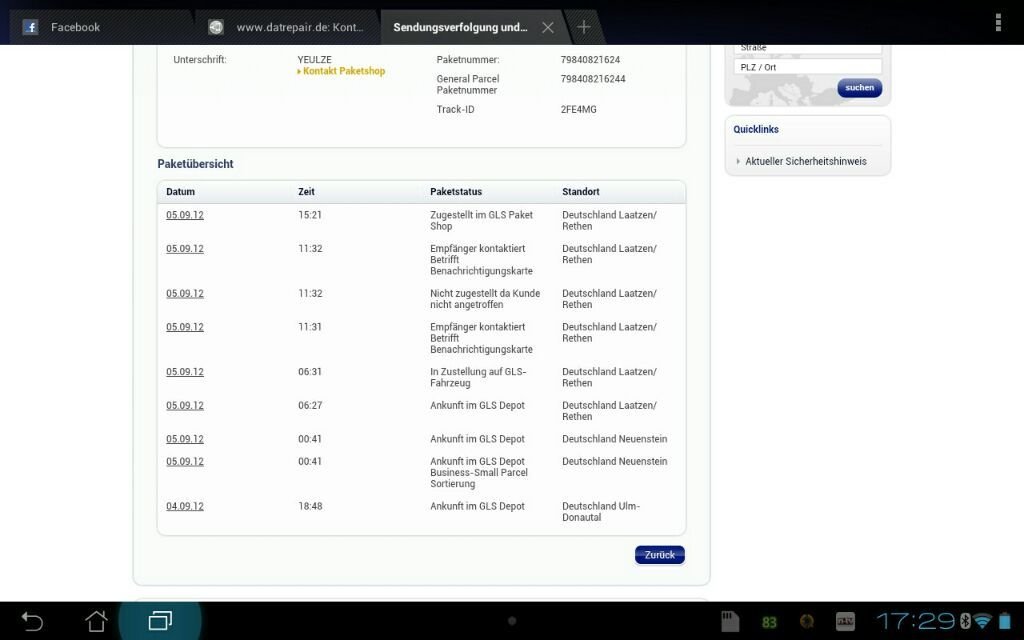Select the signature name YEULZE
Viewport: 1024px width, 640px height.
(315, 59)
